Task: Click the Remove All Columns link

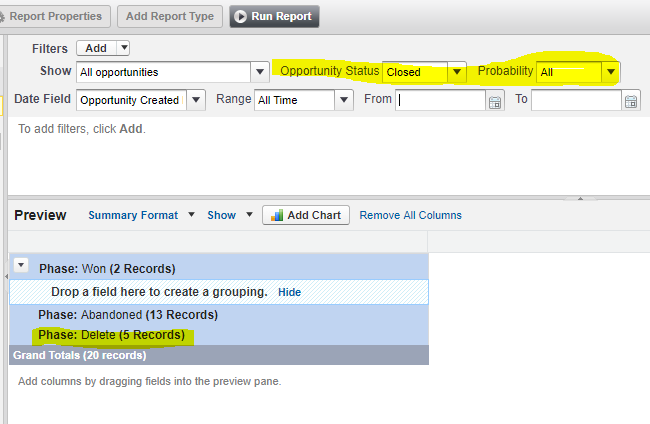Action: (410, 215)
